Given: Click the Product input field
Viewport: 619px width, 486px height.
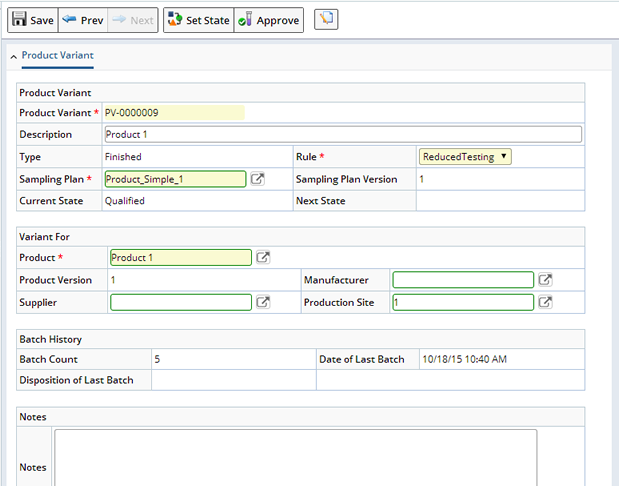Looking at the screenshot, I should [181, 257].
